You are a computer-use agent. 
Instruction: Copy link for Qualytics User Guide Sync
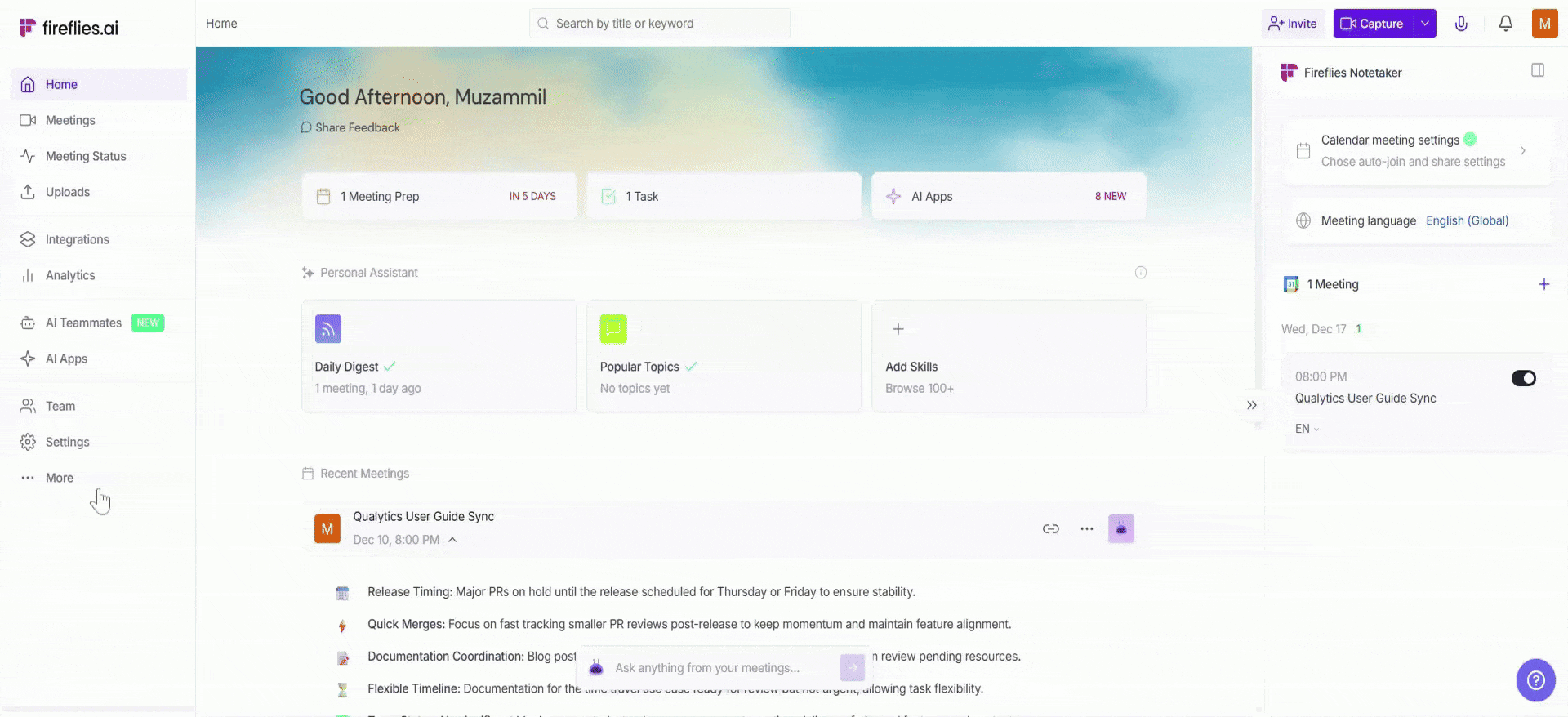pyautogui.click(x=1050, y=529)
